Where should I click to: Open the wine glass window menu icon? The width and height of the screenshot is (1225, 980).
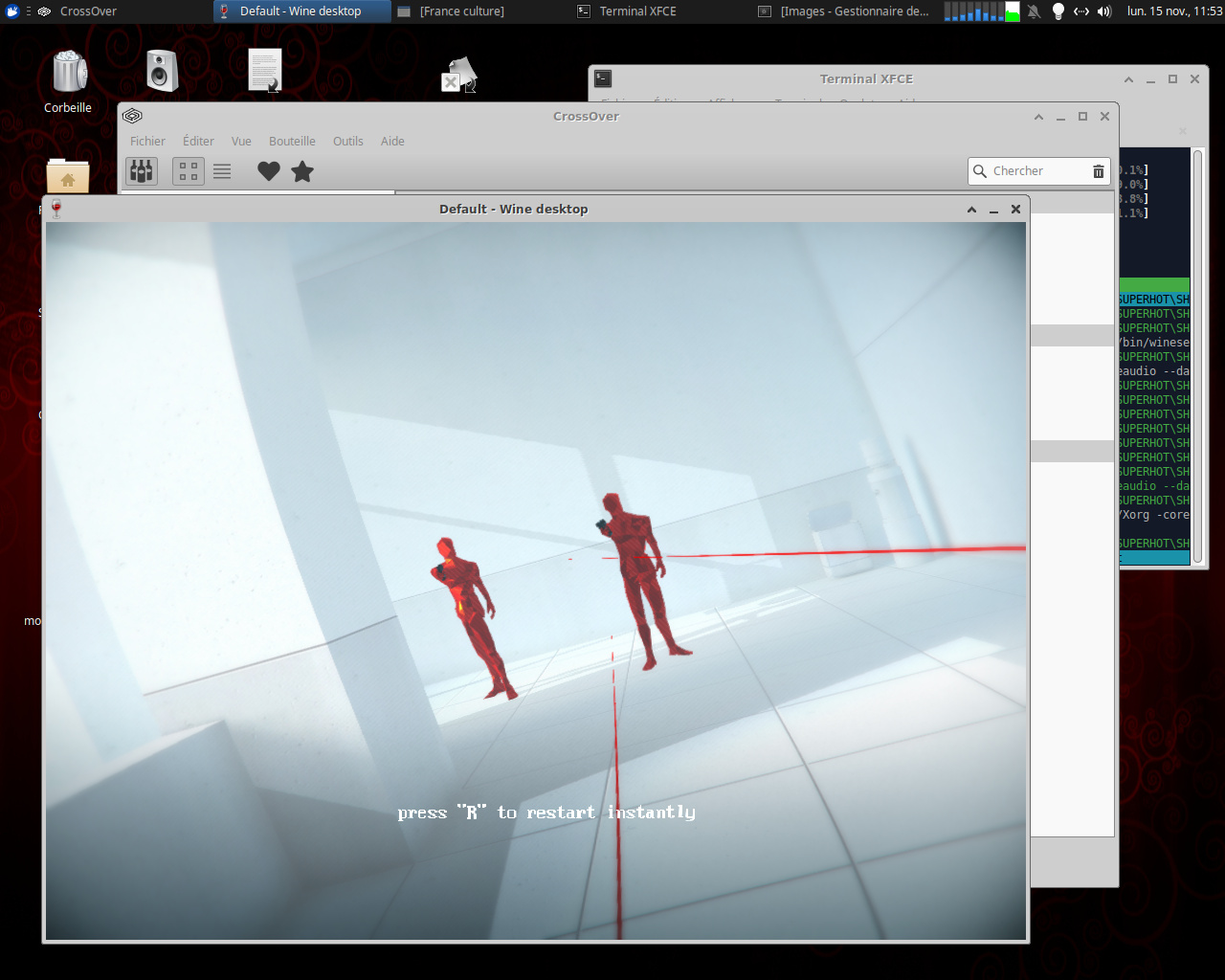pos(56,209)
